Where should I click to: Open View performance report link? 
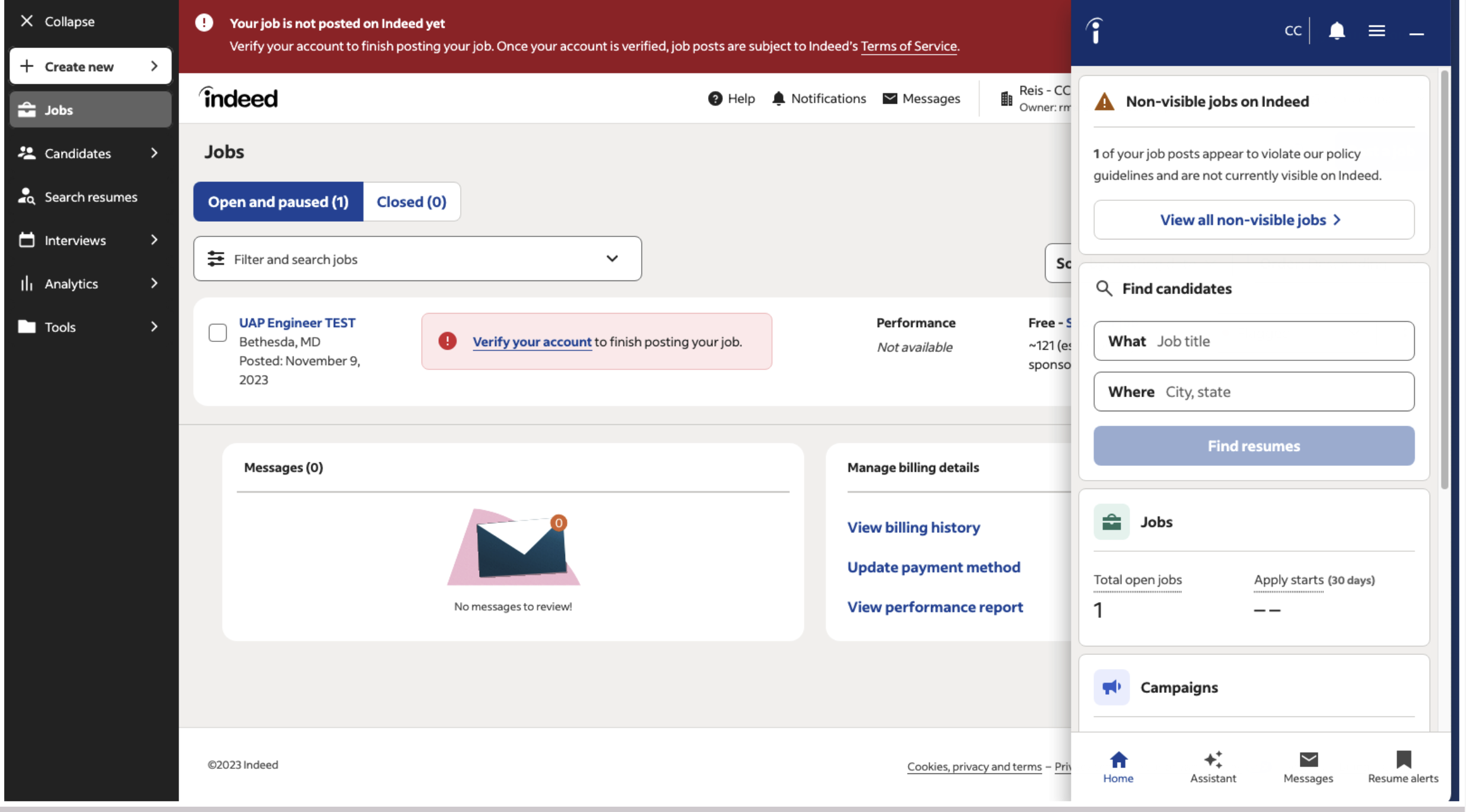click(x=935, y=607)
